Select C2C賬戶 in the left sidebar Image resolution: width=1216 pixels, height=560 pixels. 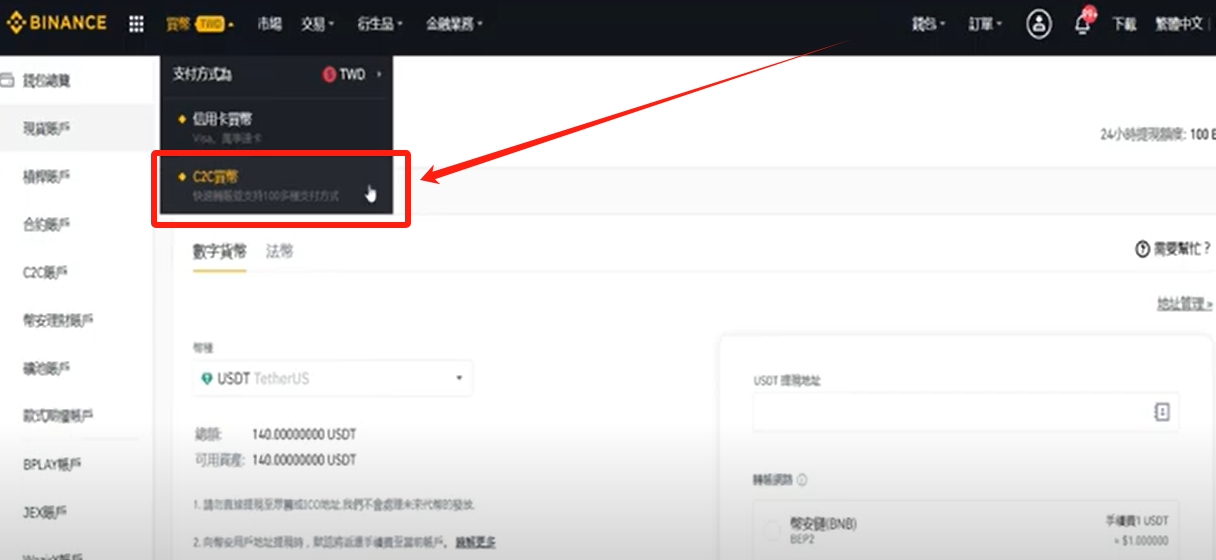point(46,272)
